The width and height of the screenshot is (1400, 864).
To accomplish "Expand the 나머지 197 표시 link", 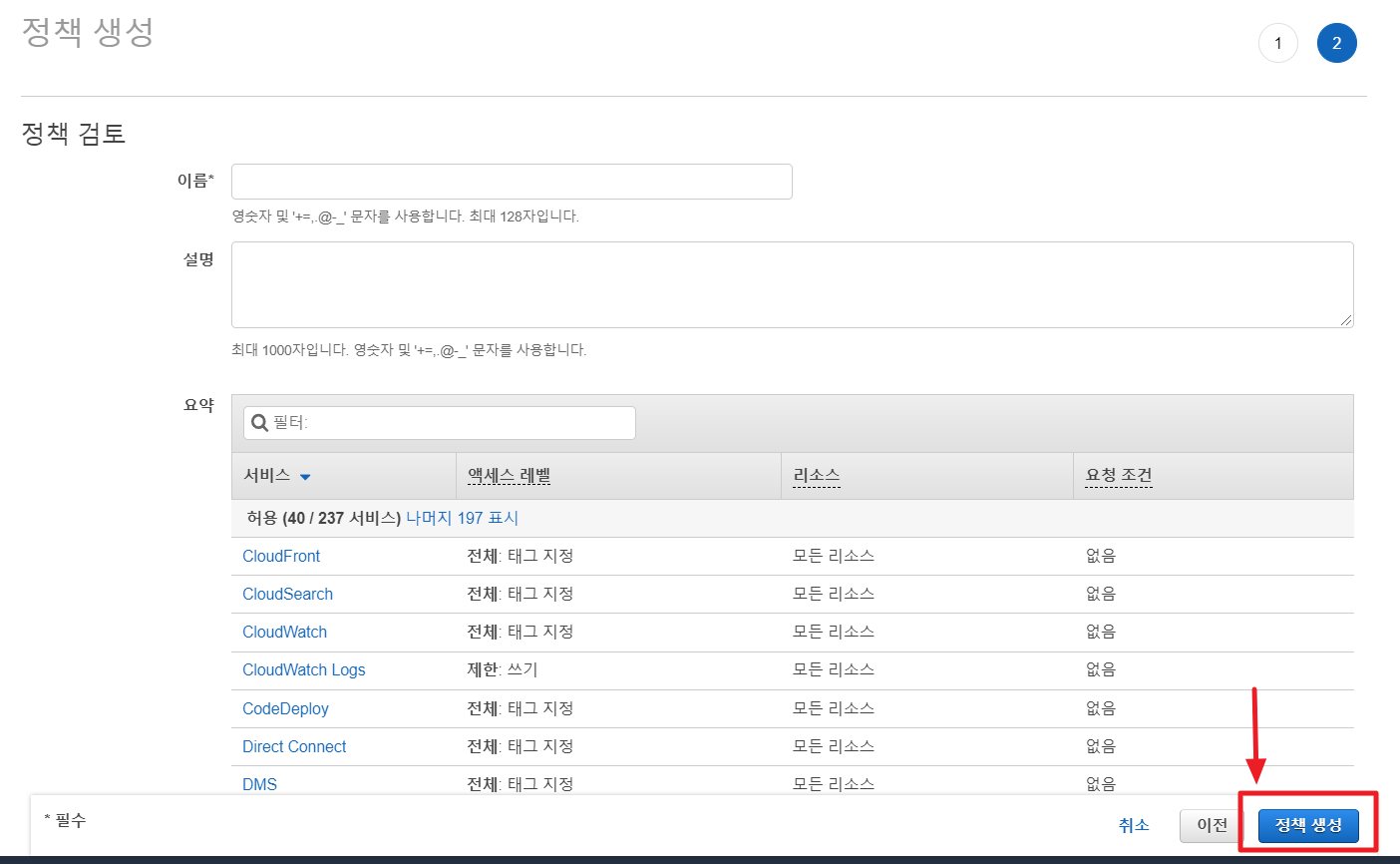I will tap(462, 518).
